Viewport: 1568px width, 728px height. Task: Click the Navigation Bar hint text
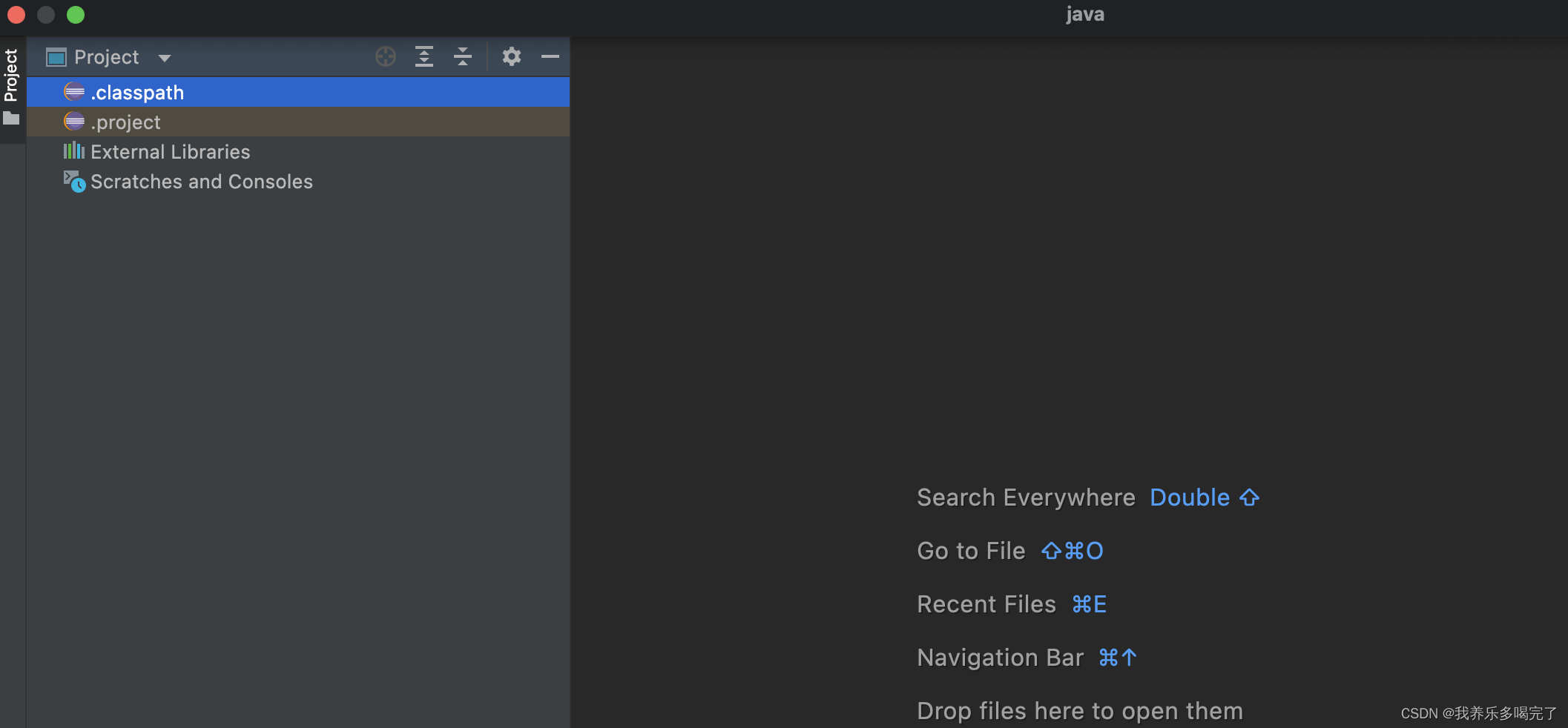[x=1001, y=658]
